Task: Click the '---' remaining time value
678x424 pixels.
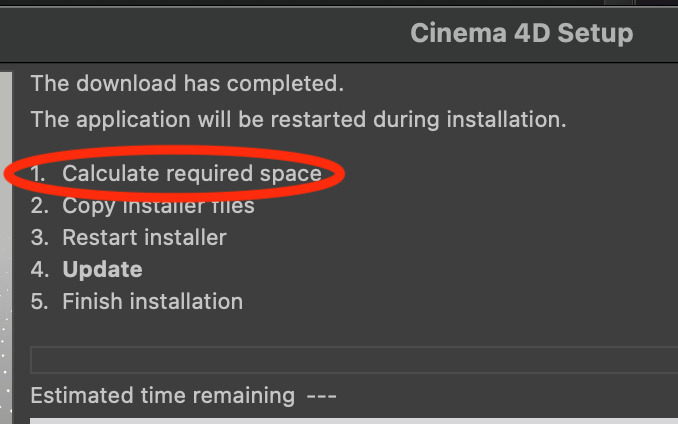Action: [x=321, y=396]
